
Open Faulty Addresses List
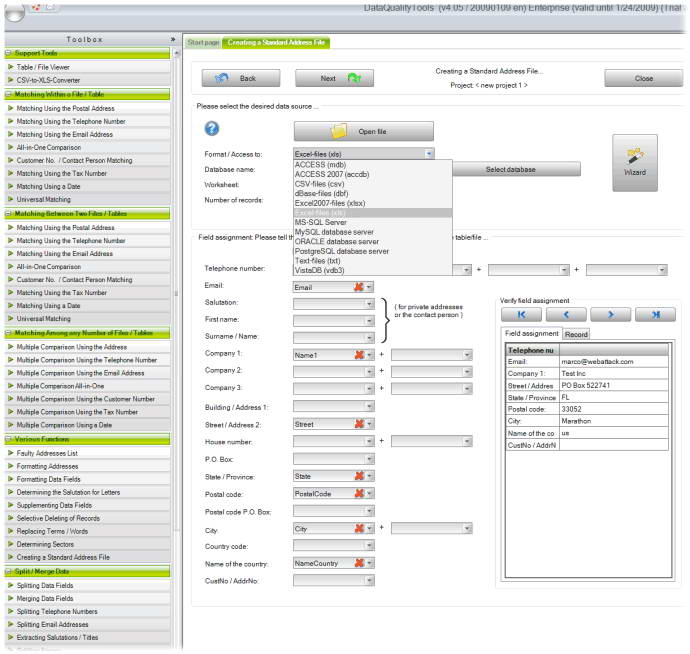click(87, 453)
